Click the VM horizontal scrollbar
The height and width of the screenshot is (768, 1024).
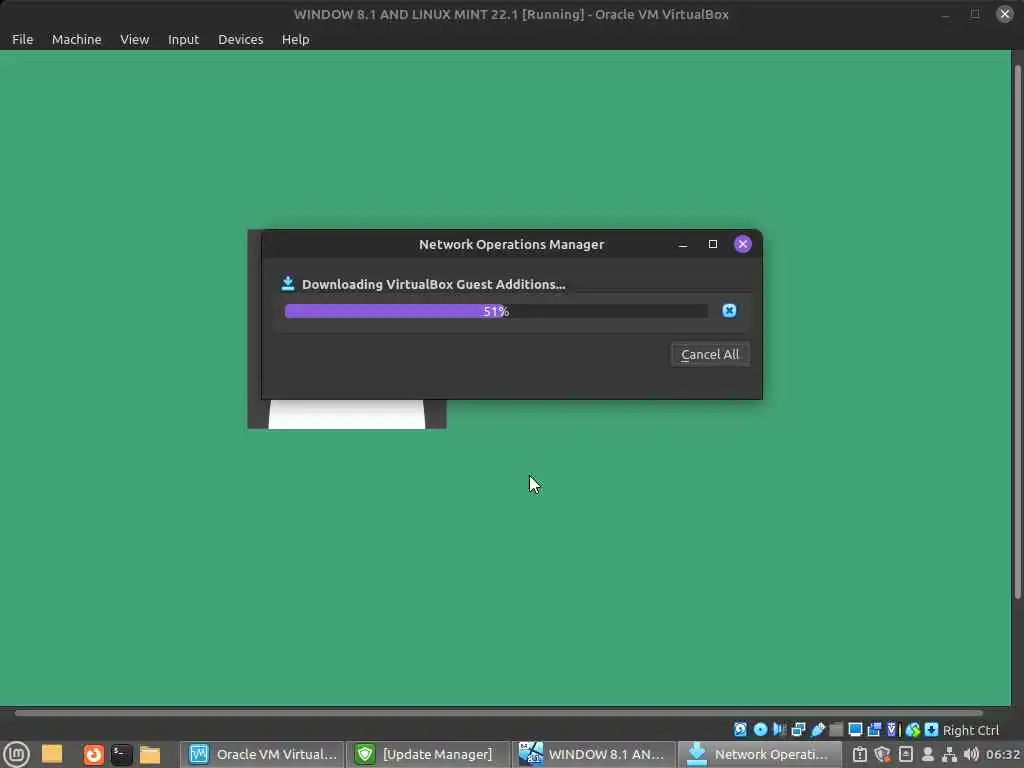(x=499, y=713)
